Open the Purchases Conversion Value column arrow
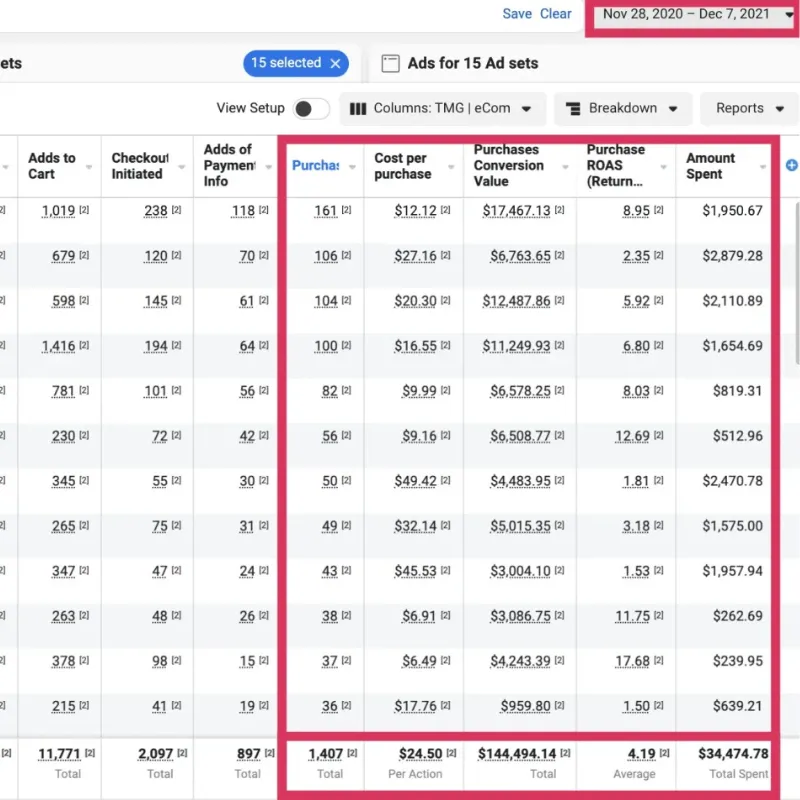 565,167
